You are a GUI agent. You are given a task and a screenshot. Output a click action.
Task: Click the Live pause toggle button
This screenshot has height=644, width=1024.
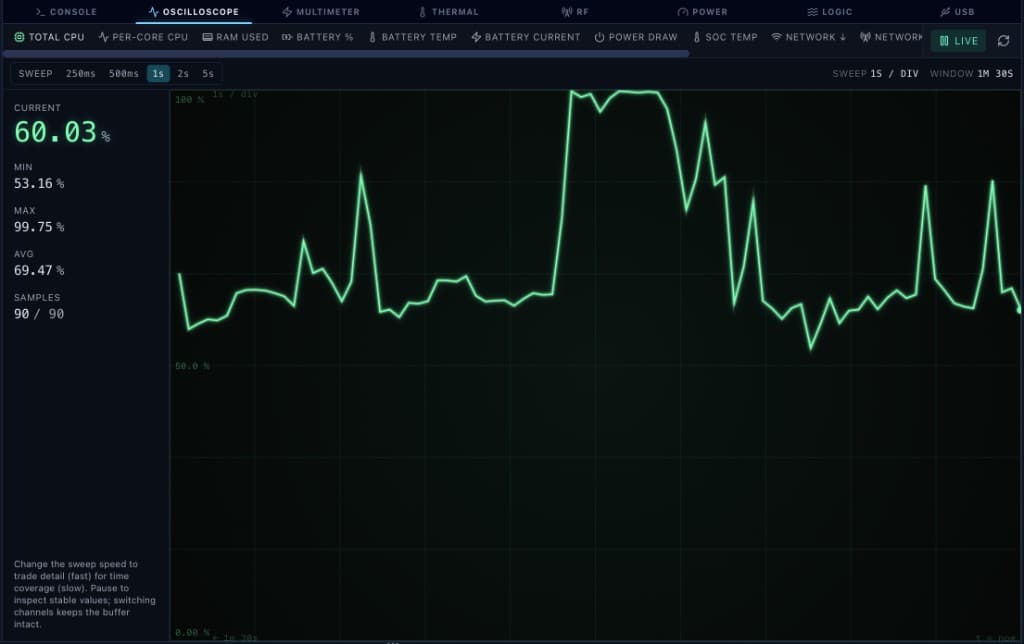pos(958,40)
